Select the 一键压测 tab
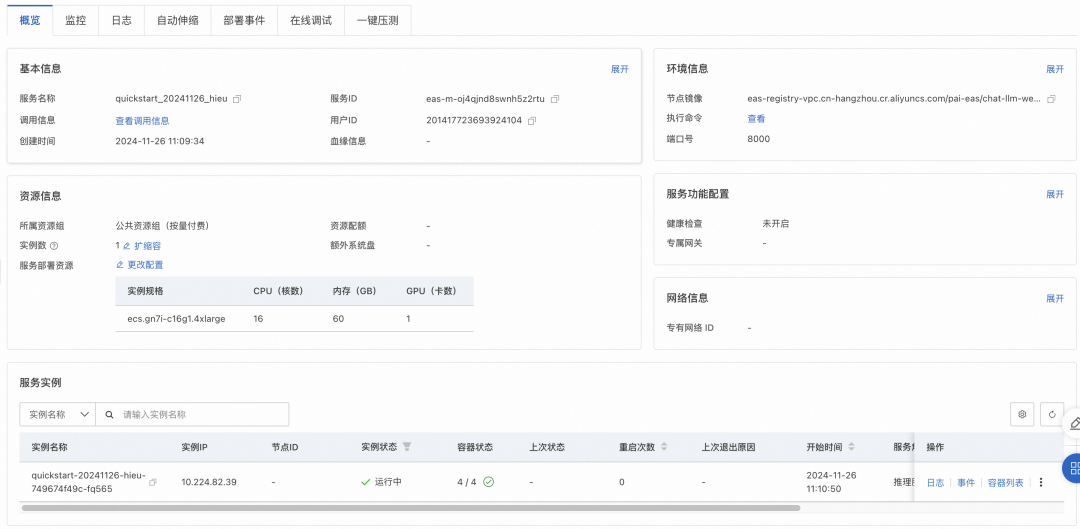Image resolution: width=1080 pixels, height=529 pixels. point(377,20)
